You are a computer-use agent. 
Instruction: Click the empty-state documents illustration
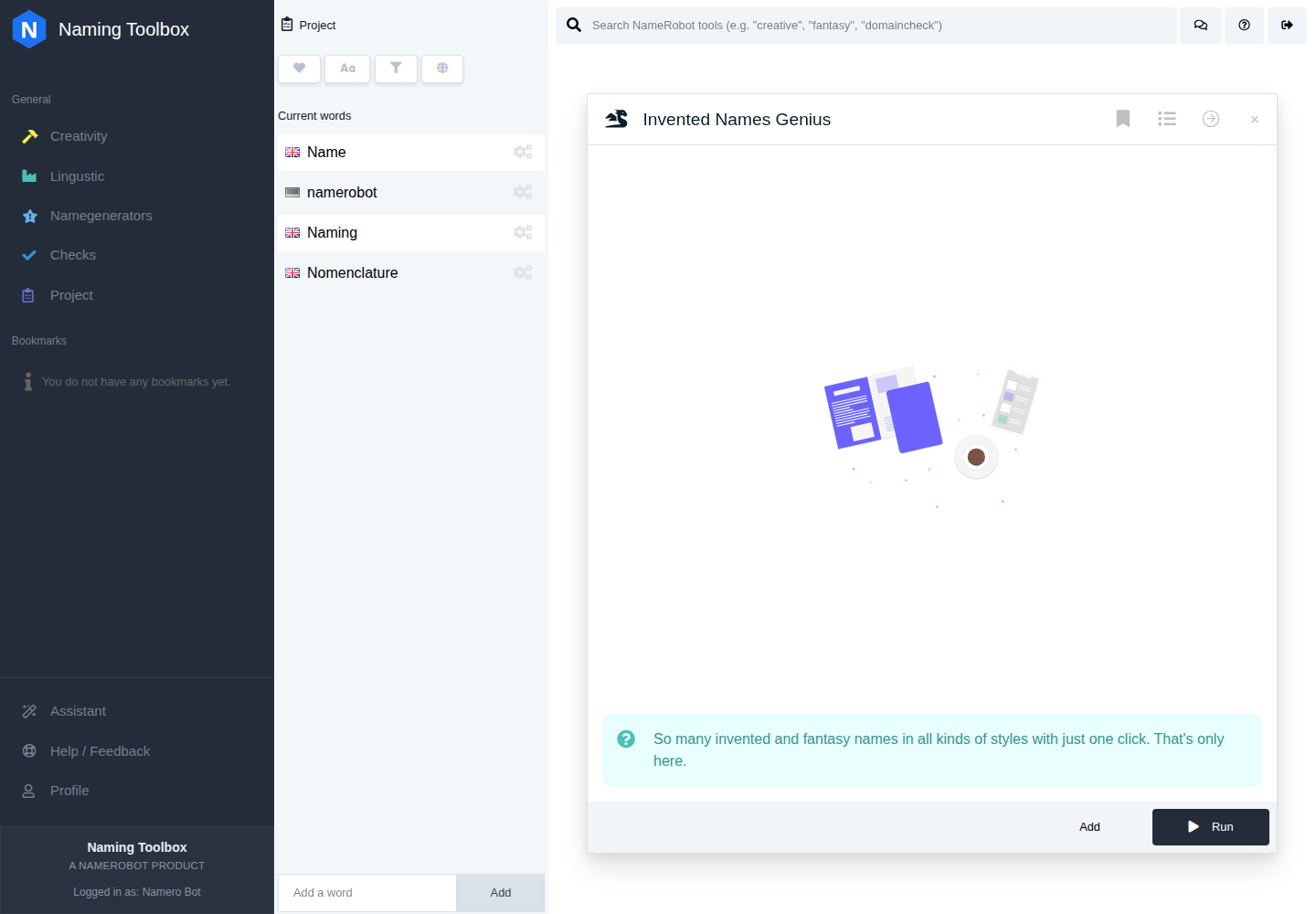pyautogui.click(x=932, y=437)
